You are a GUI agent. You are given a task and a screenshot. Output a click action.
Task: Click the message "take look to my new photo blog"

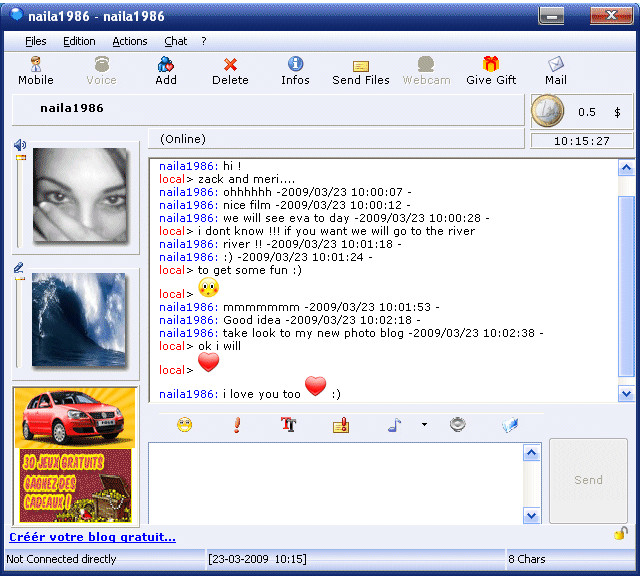(x=313, y=333)
